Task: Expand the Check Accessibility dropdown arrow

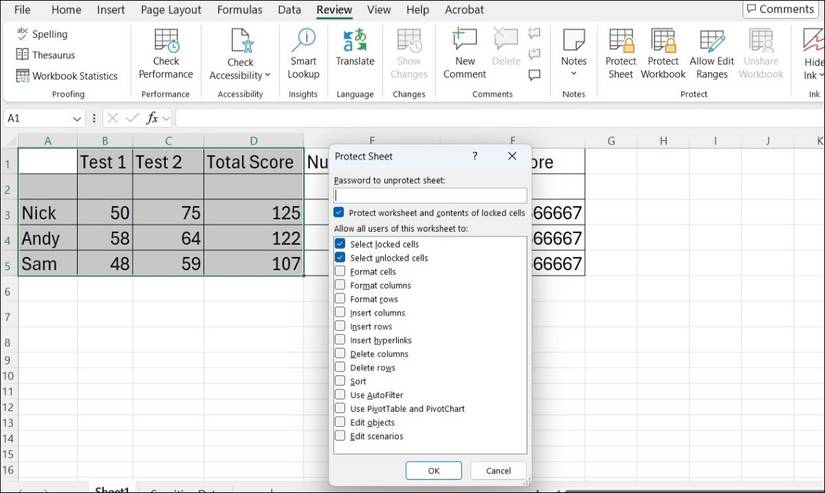Action: (267, 75)
